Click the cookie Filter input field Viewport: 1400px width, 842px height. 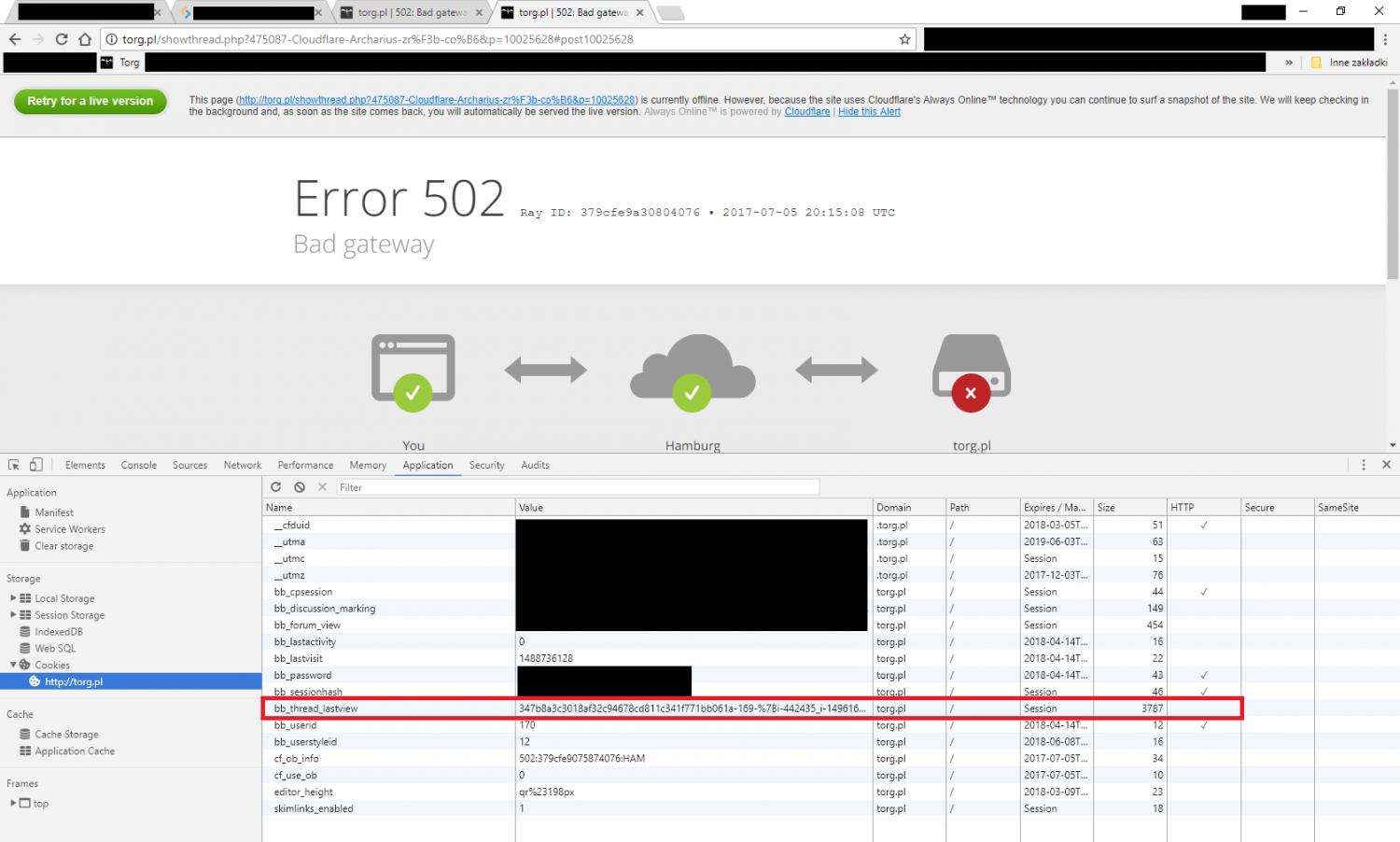(x=577, y=487)
